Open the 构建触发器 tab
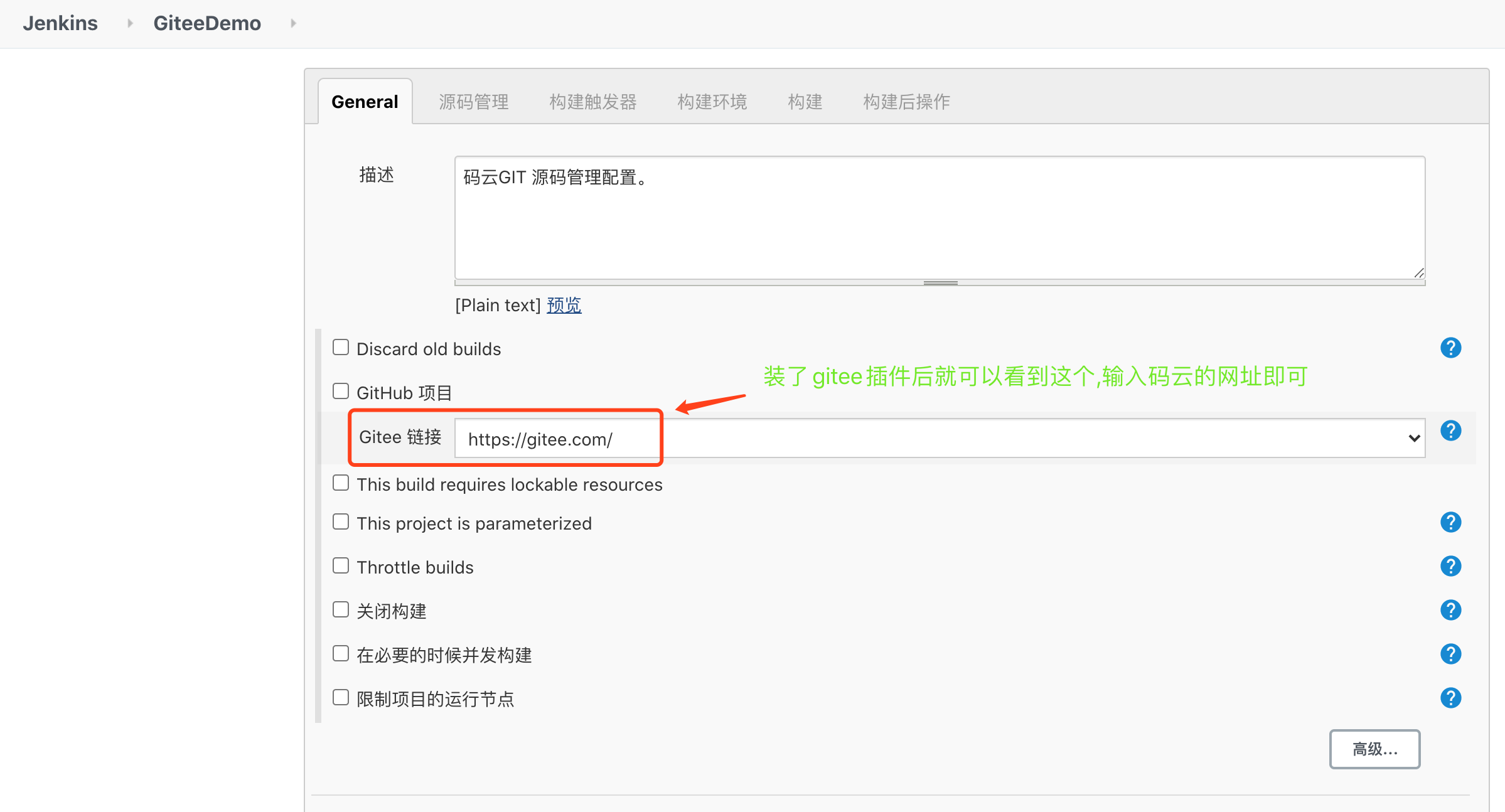Screen dimensions: 1505x812 [x=592, y=102]
